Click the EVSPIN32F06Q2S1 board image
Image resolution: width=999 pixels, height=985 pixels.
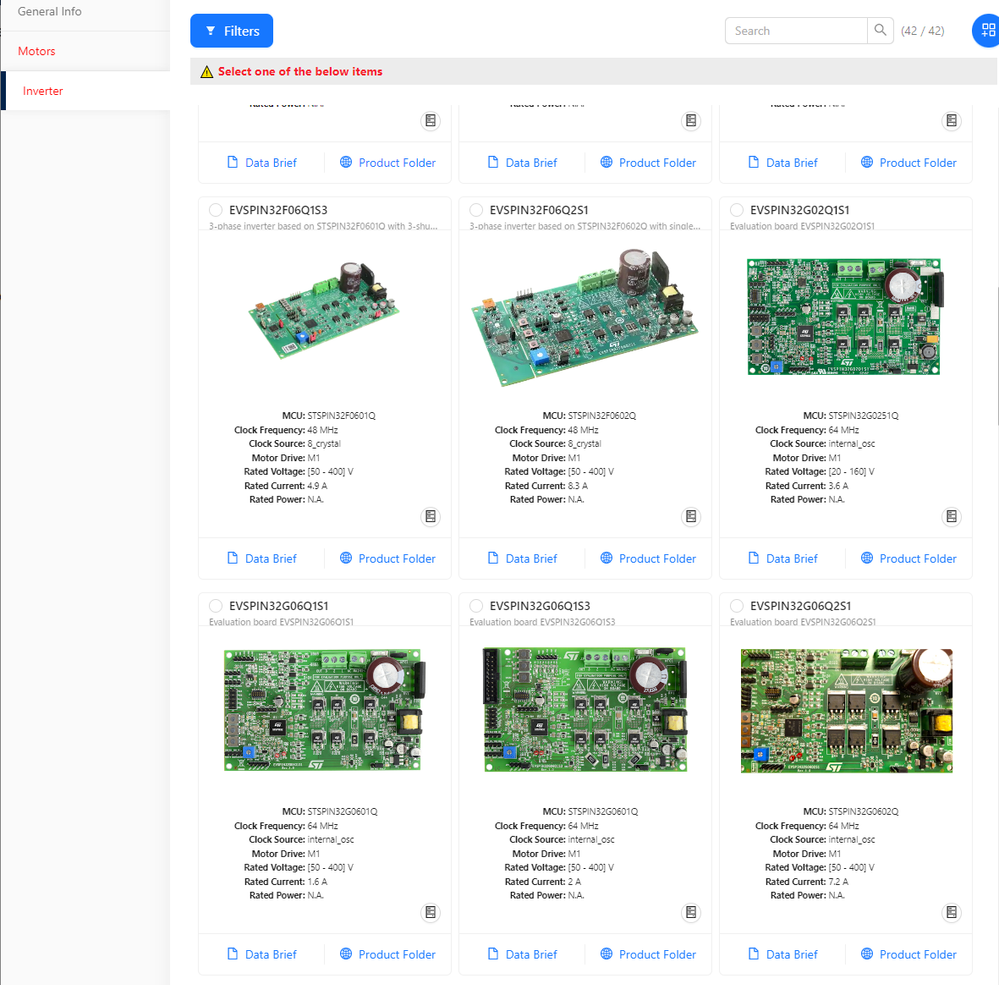pos(585,317)
